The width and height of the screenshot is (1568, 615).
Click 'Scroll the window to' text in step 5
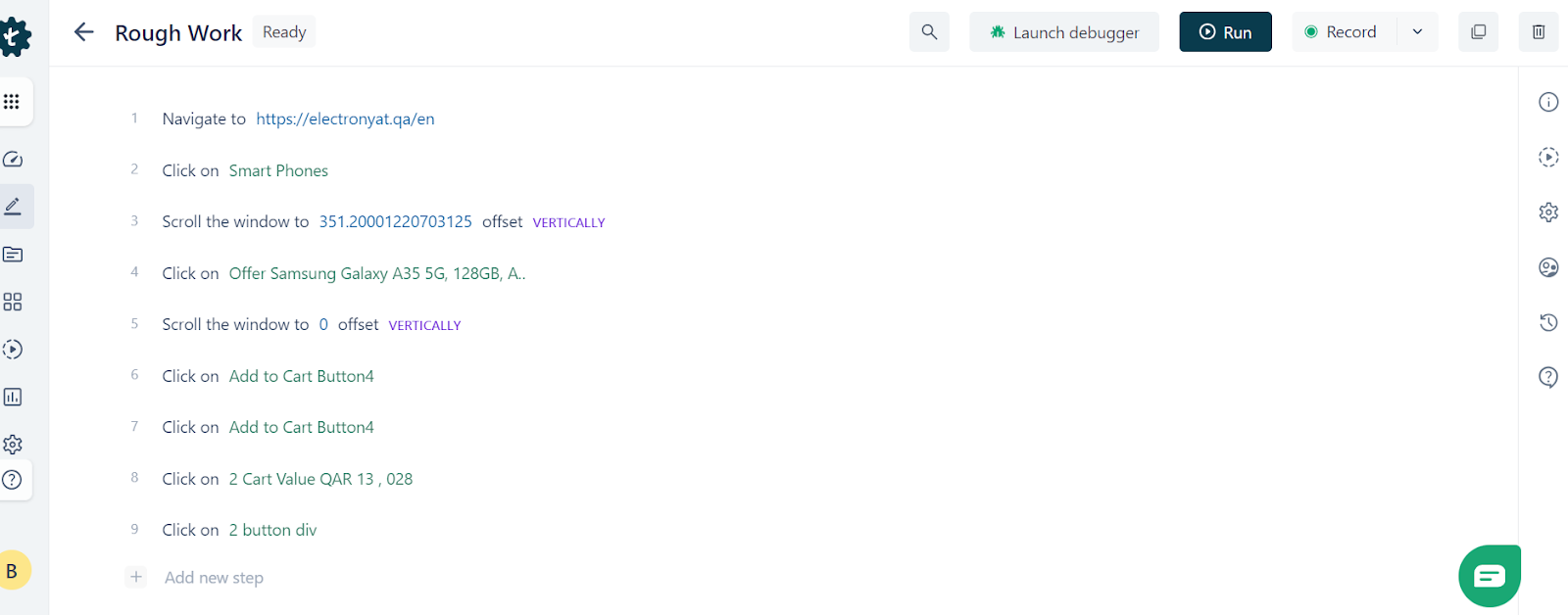(235, 324)
